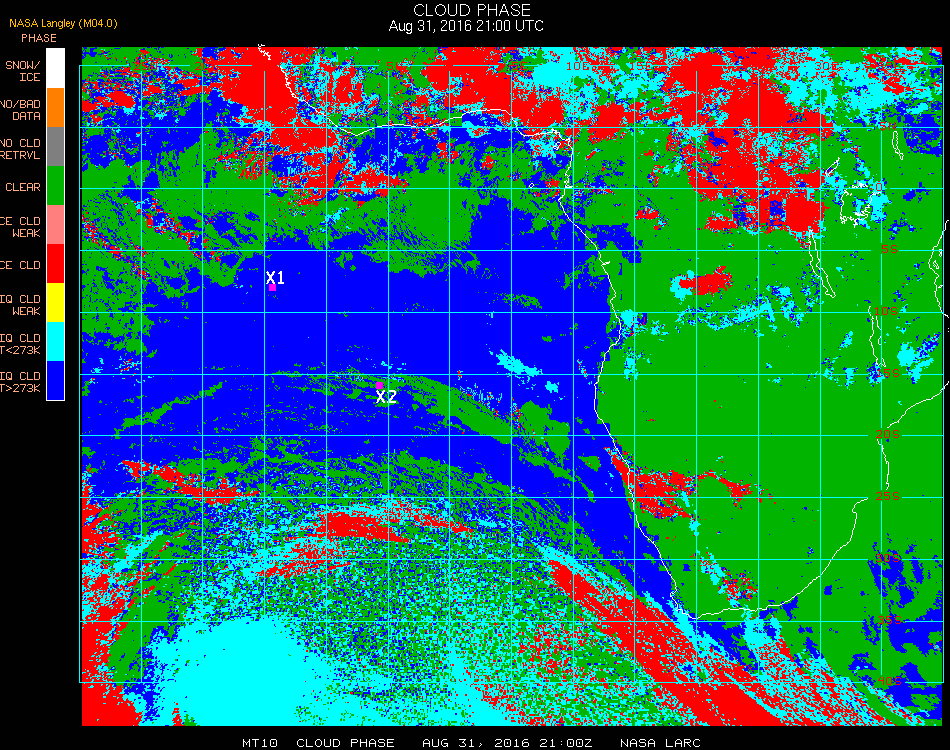Click the 25S latitude label
This screenshot has width=950, height=750.
tap(887, 496)
